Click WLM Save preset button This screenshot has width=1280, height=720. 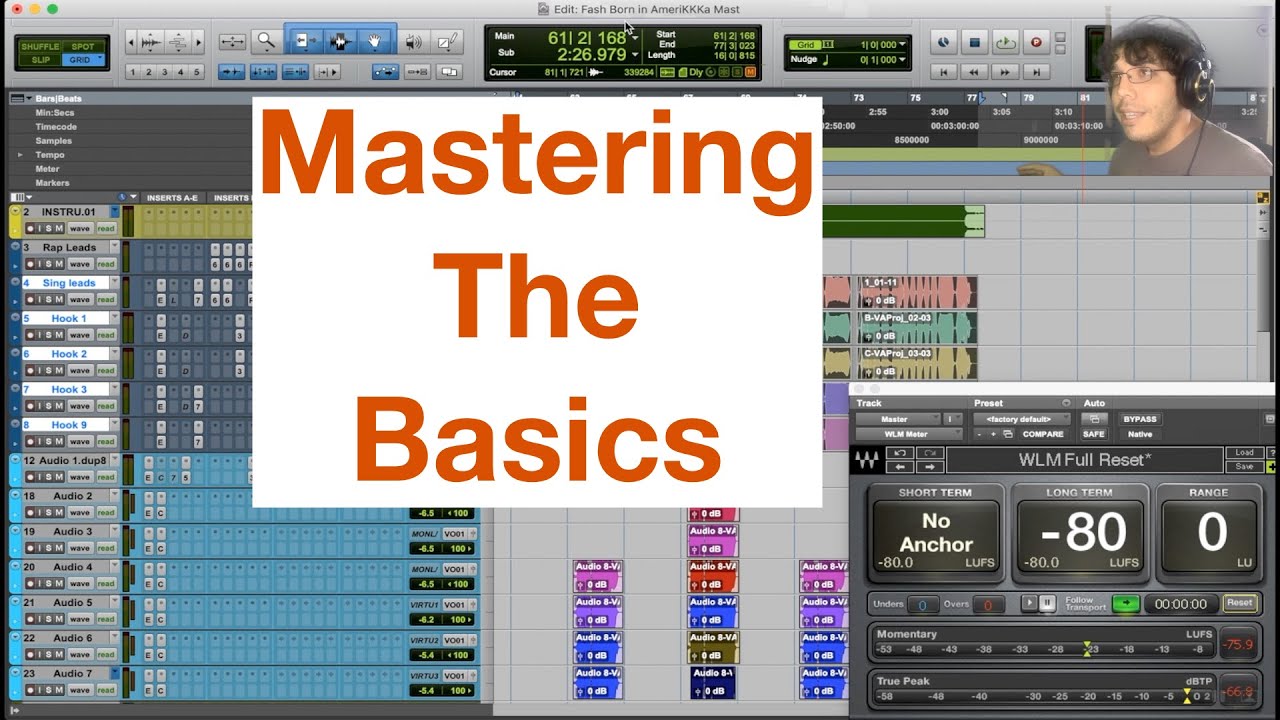click(1244, 466)
